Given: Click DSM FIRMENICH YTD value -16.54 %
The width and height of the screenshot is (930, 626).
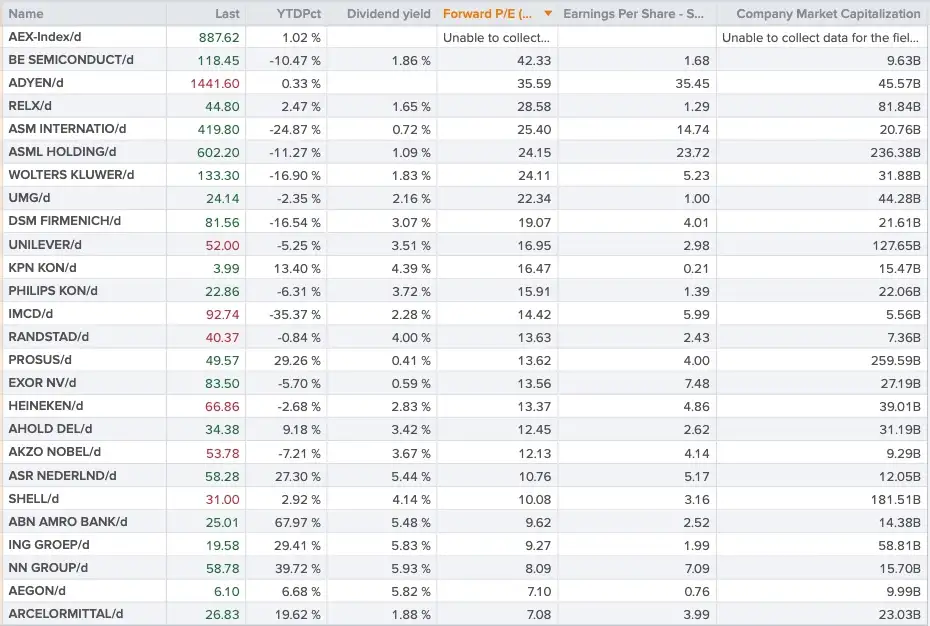Looking at the screenshot, I should (x=295, y=222).
